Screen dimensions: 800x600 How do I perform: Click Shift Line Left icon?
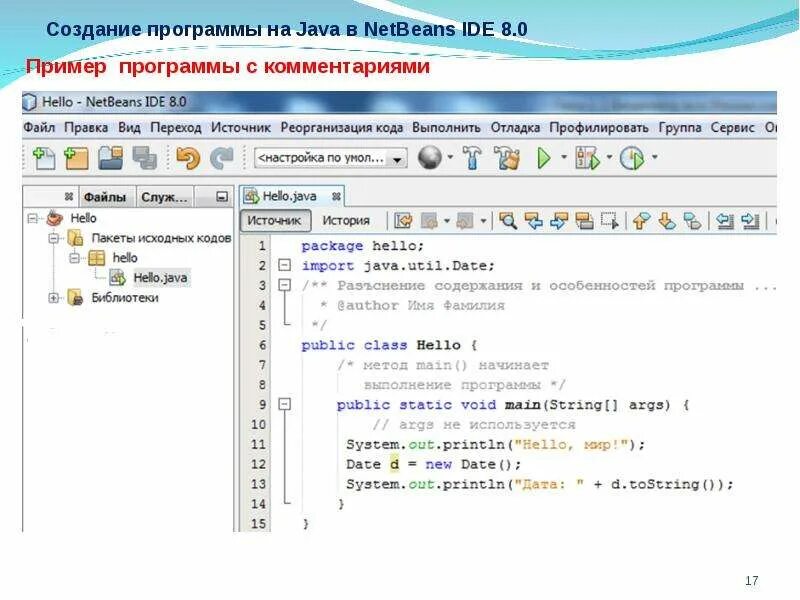click(x=724, y=221)
